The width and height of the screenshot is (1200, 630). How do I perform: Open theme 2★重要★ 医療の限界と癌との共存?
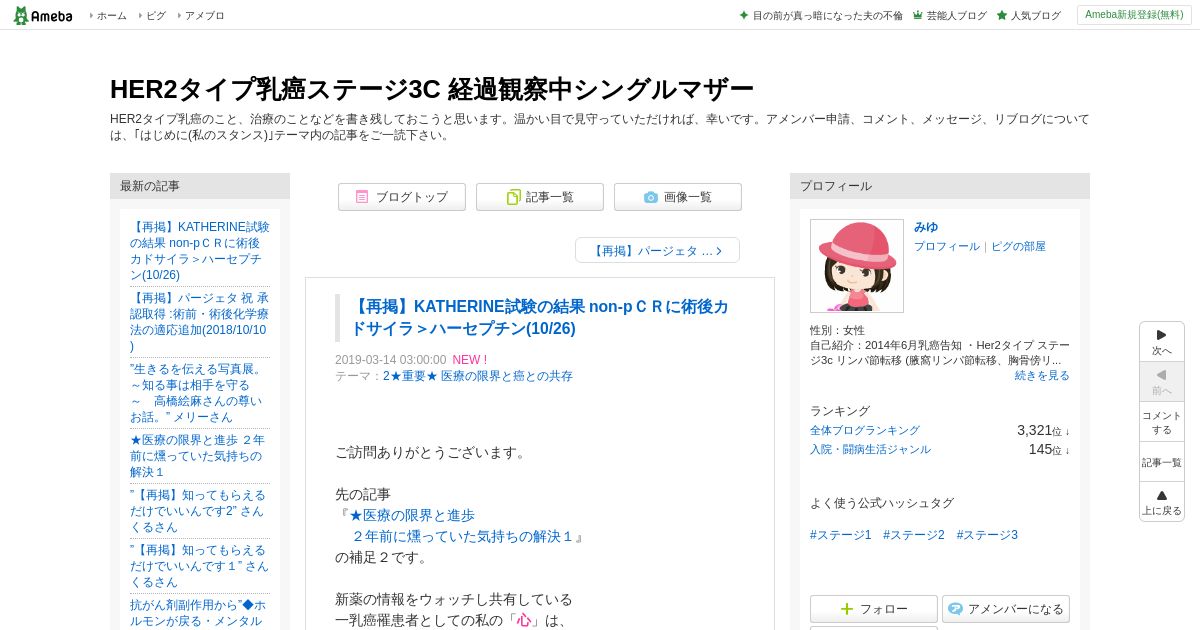tap(478, 376)
